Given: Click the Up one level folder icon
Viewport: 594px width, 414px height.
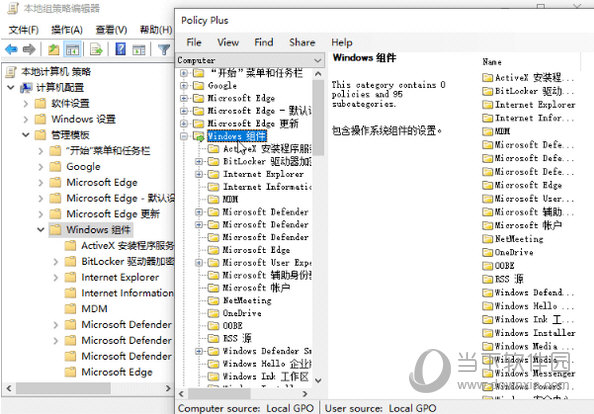Looking at the screenshot, I should (53, 49).
